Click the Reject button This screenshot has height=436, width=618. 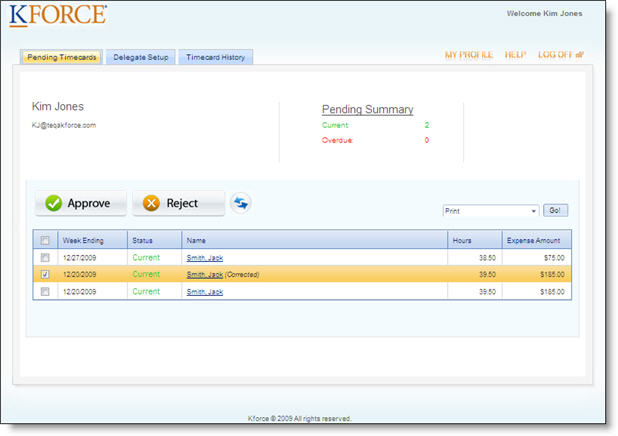pyautogui.click(x=179, y=203)
